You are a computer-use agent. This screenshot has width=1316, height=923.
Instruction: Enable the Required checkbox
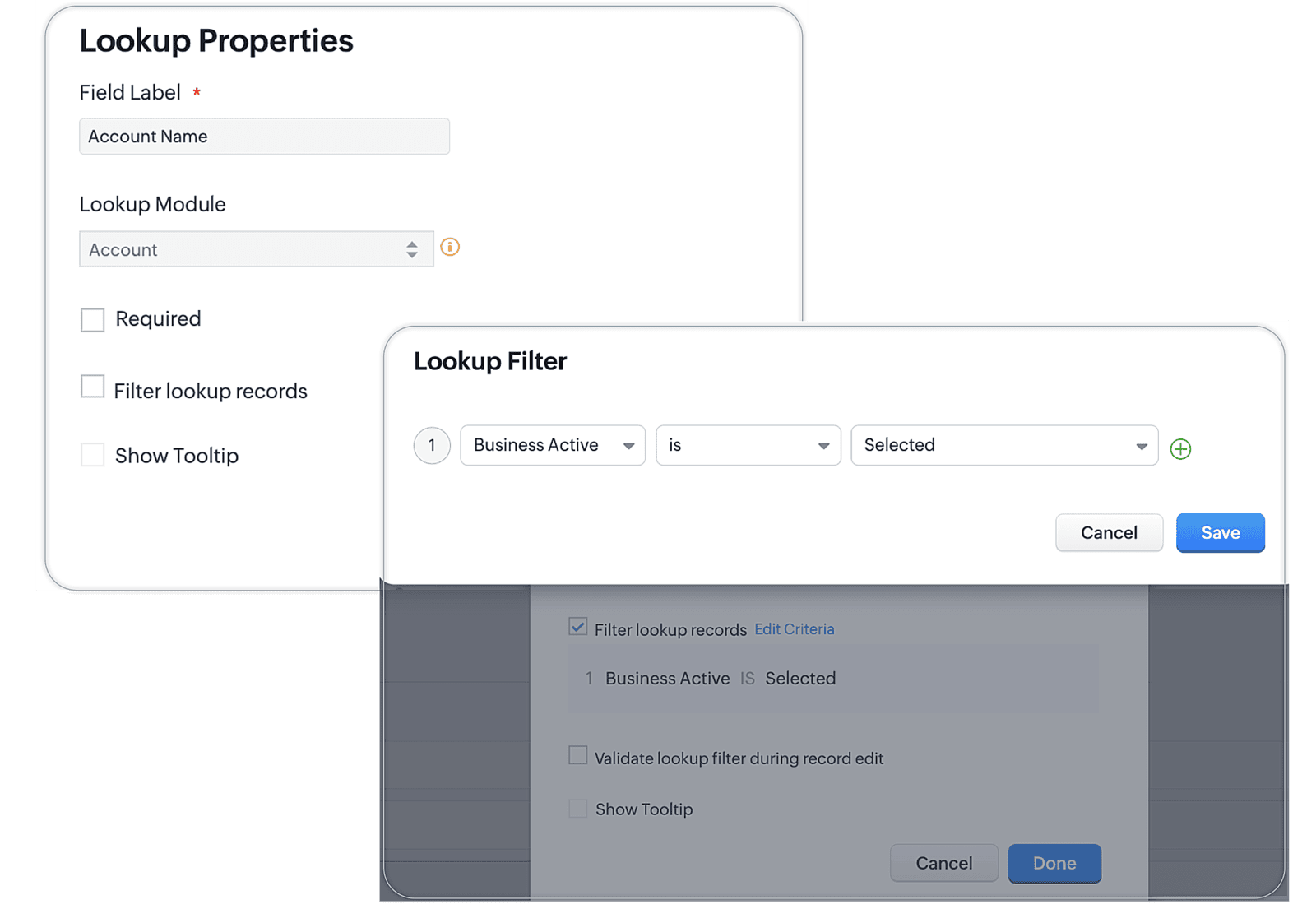click(93, 320)
